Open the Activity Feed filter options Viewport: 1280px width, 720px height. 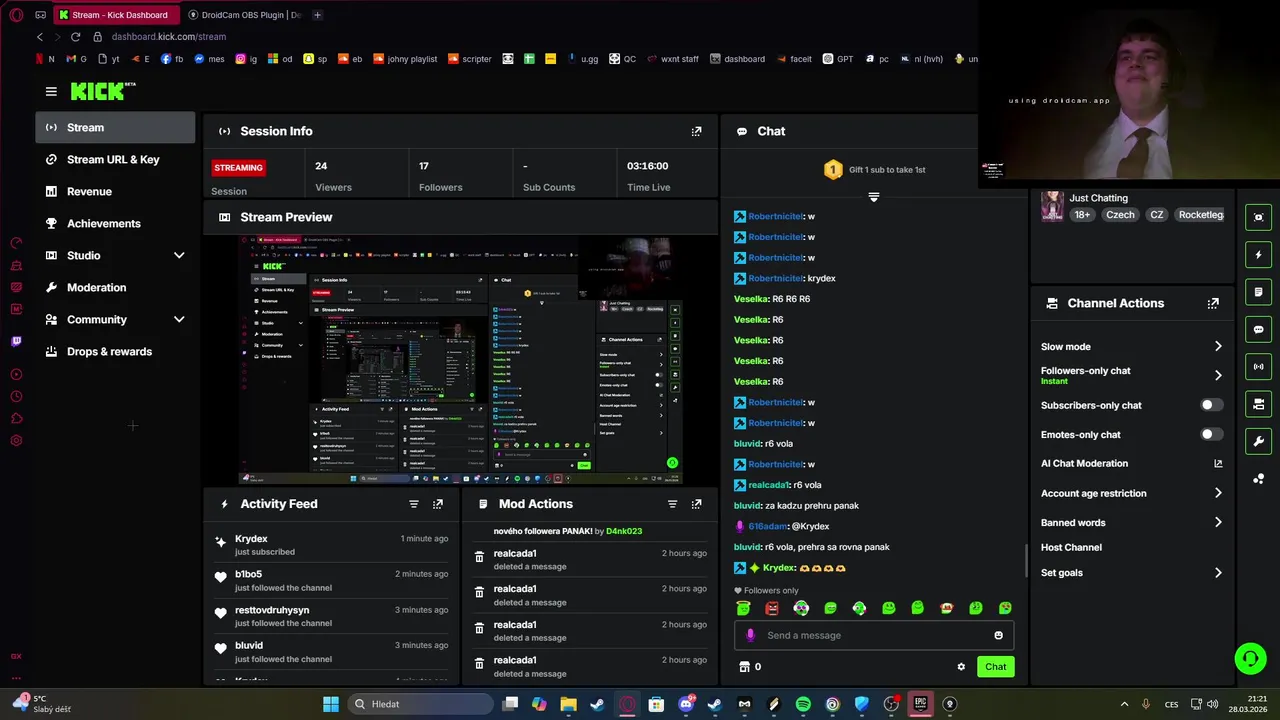tap(414, 504)
